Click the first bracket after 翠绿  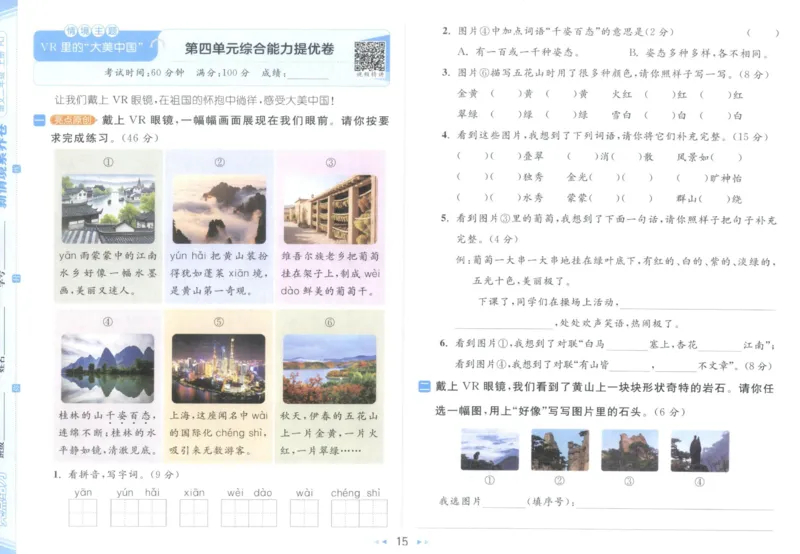click(x=507, y=114)
